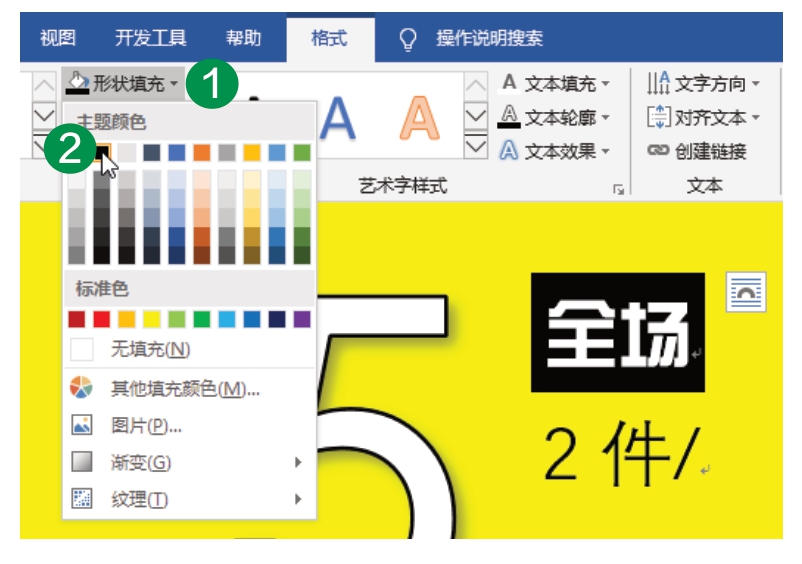Viewport: 802px width, 564px height.
Task: Pick the light gray theme color swatch
Action: pos(127,152)
